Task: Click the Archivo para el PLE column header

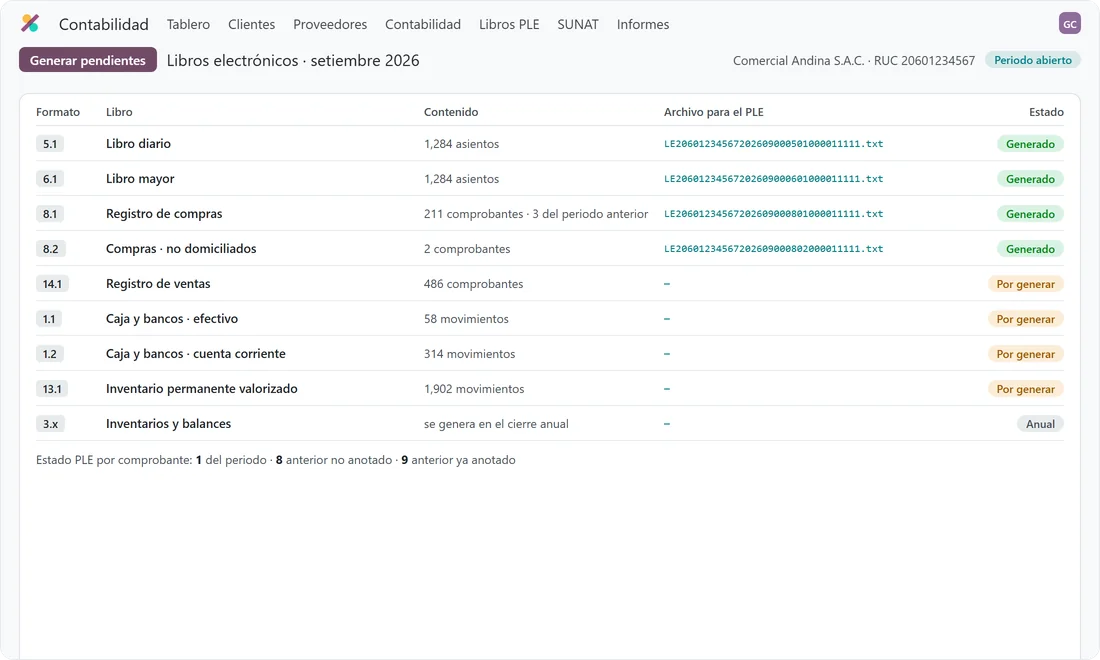Action: point(713,112)
